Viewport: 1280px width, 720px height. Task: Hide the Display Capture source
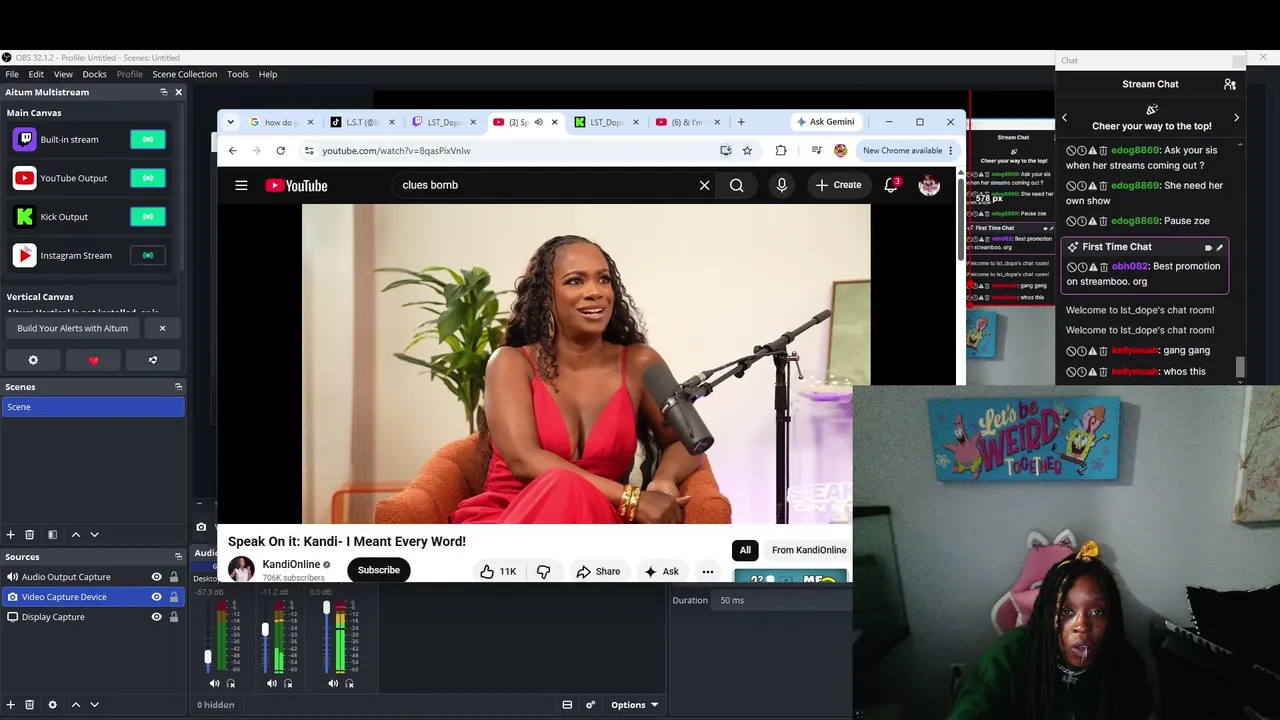(156, 617)
